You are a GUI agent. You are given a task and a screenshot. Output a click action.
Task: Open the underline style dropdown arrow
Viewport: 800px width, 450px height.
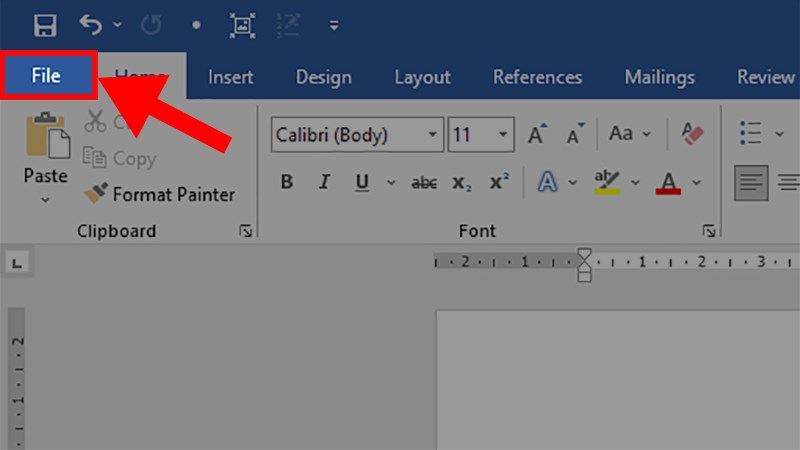[391, 182]
